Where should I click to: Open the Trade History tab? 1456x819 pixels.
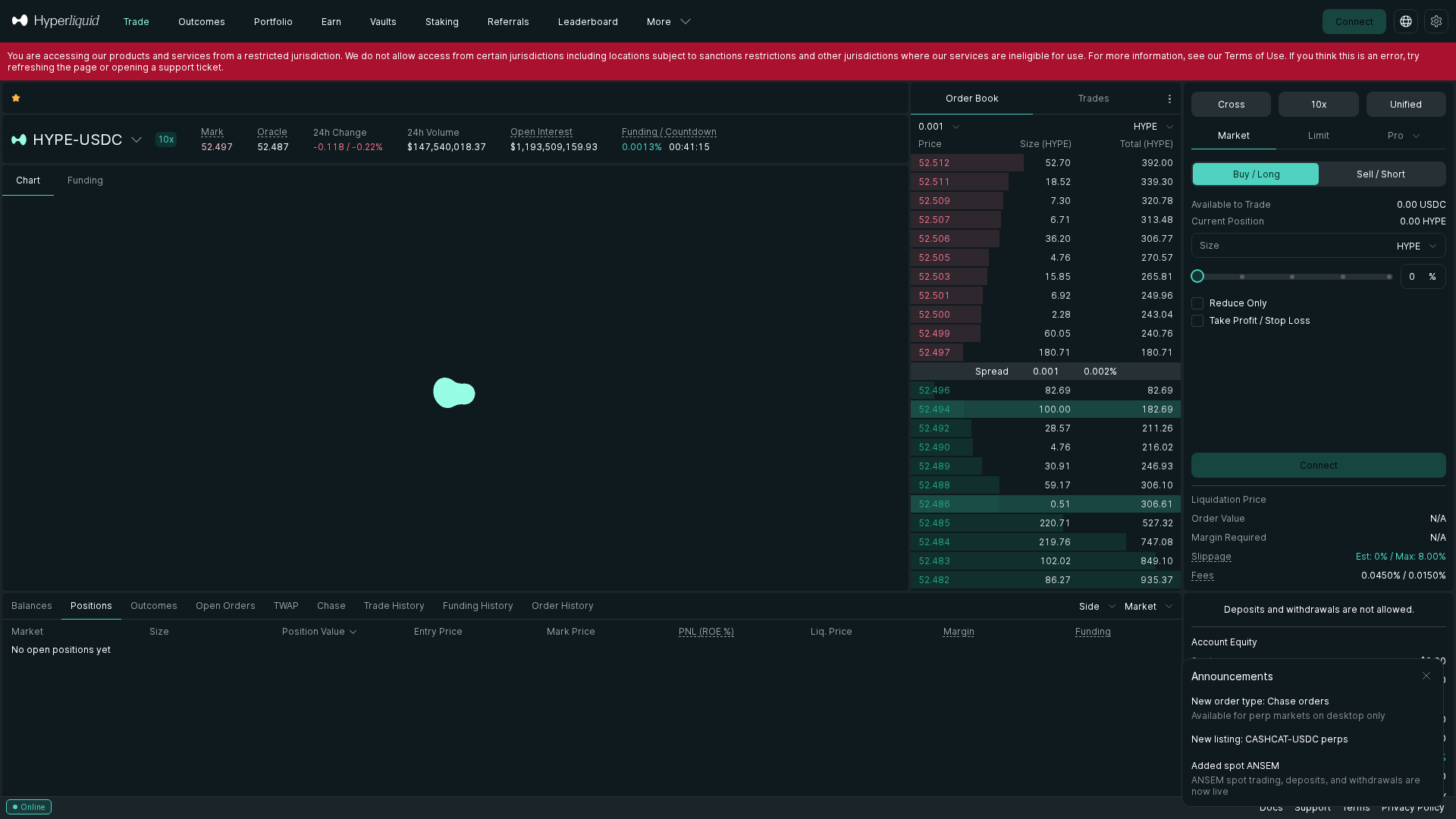point(394,606)
